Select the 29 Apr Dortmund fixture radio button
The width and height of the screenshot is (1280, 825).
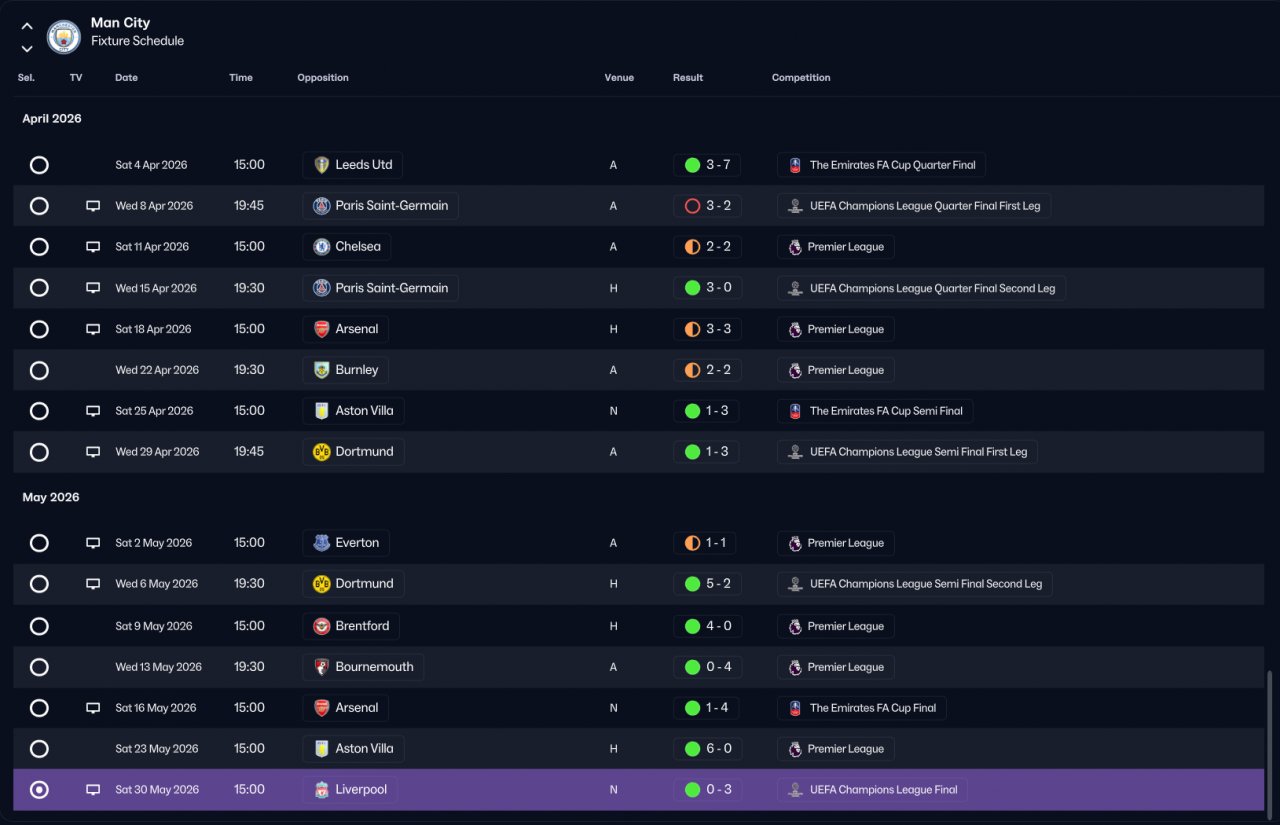click(x=39, y=452)
